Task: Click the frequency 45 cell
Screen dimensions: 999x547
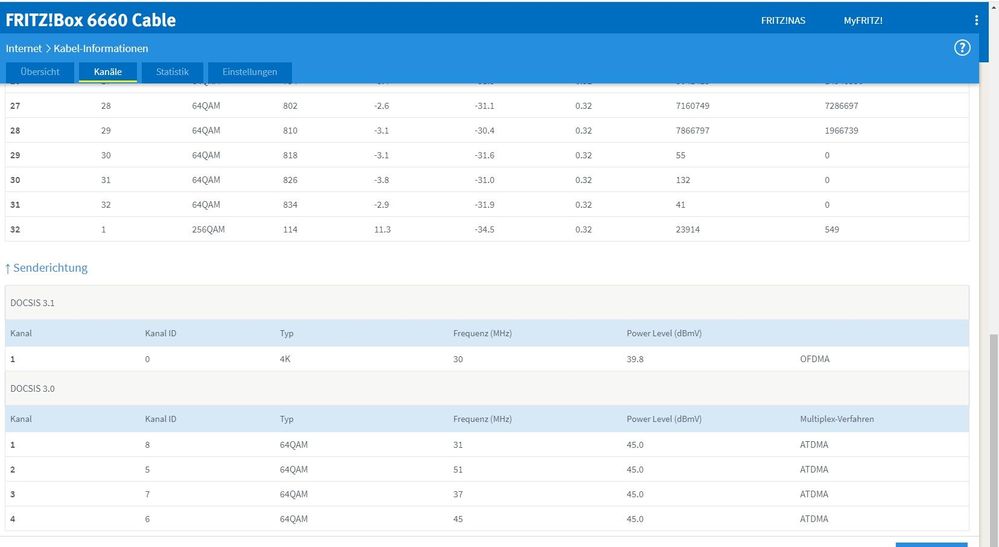Action: tap(458, 519)
